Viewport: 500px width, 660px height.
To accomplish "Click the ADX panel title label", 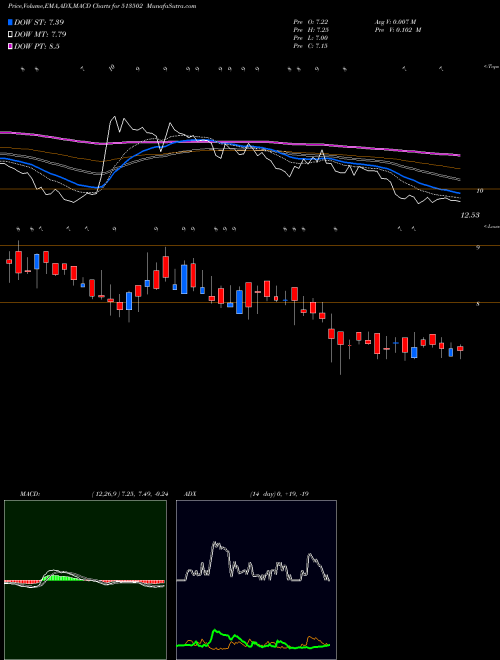I will coord(190,494).
